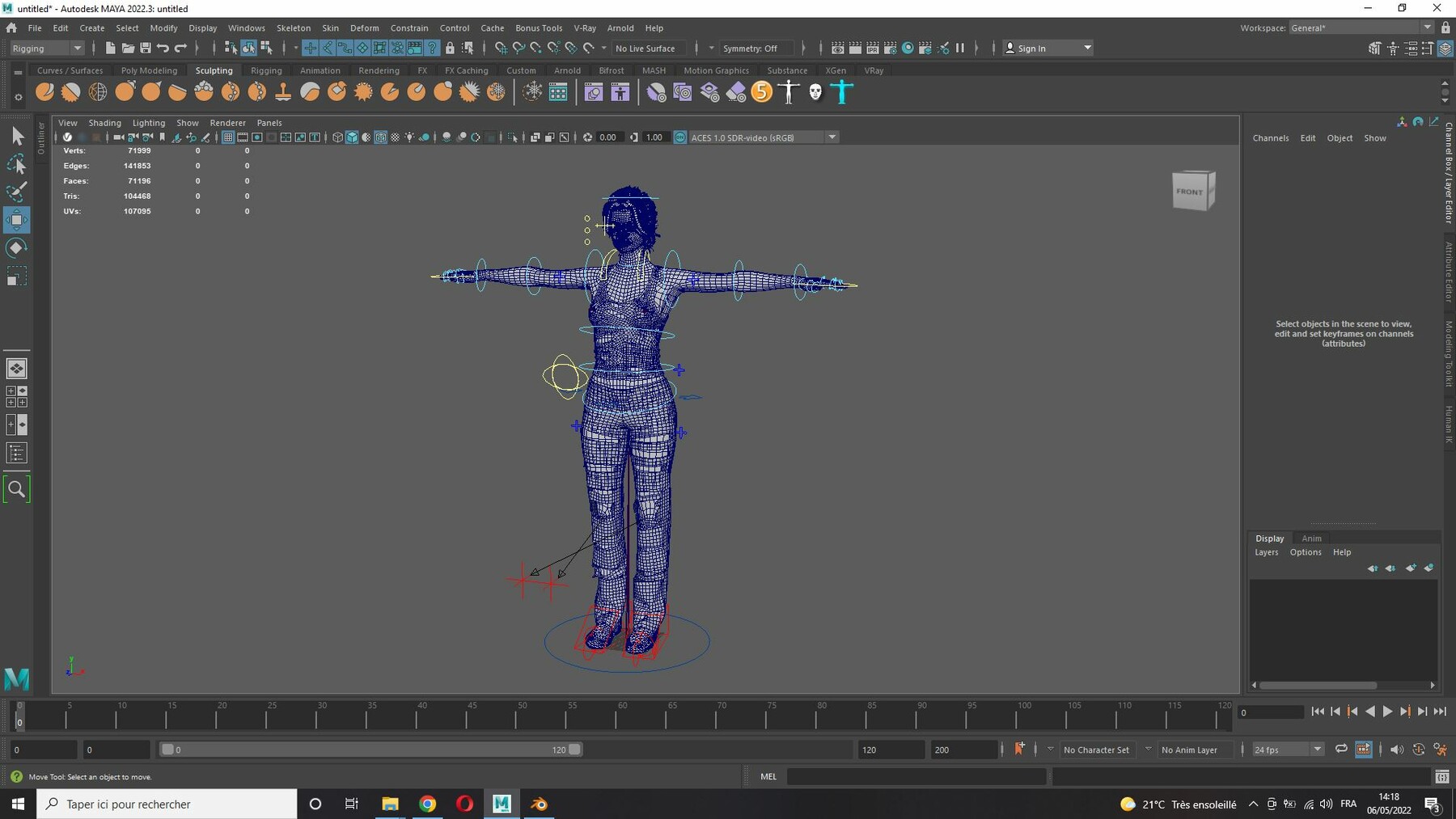Click the skull shelf icon
Screen dimensions: 1456x819
tap(815, 92)
